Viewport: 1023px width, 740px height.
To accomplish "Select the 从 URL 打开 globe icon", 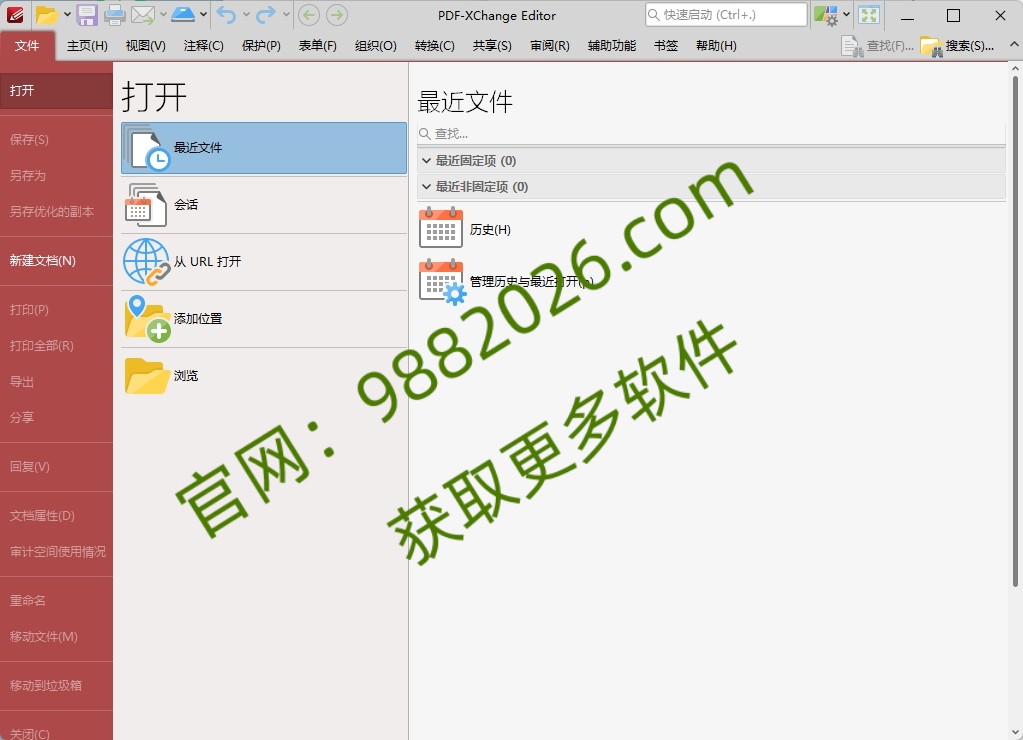I will point(147,260).
